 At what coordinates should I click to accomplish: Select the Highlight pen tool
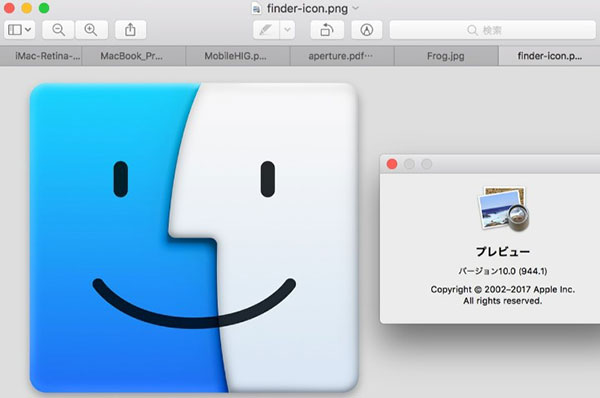coord(266,30)
